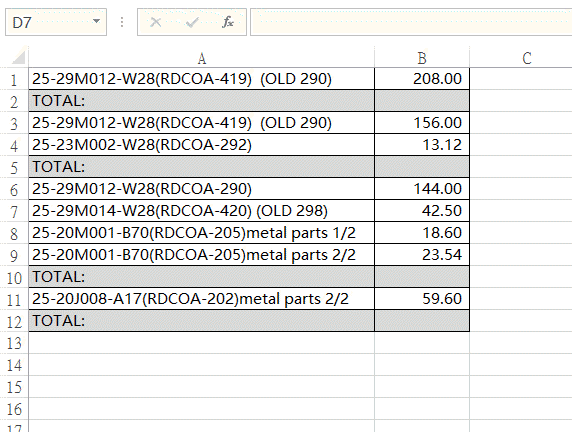Click the formula bar options dots
The height and width of the screenshot is (432, 572).
[x=122, y=22]
